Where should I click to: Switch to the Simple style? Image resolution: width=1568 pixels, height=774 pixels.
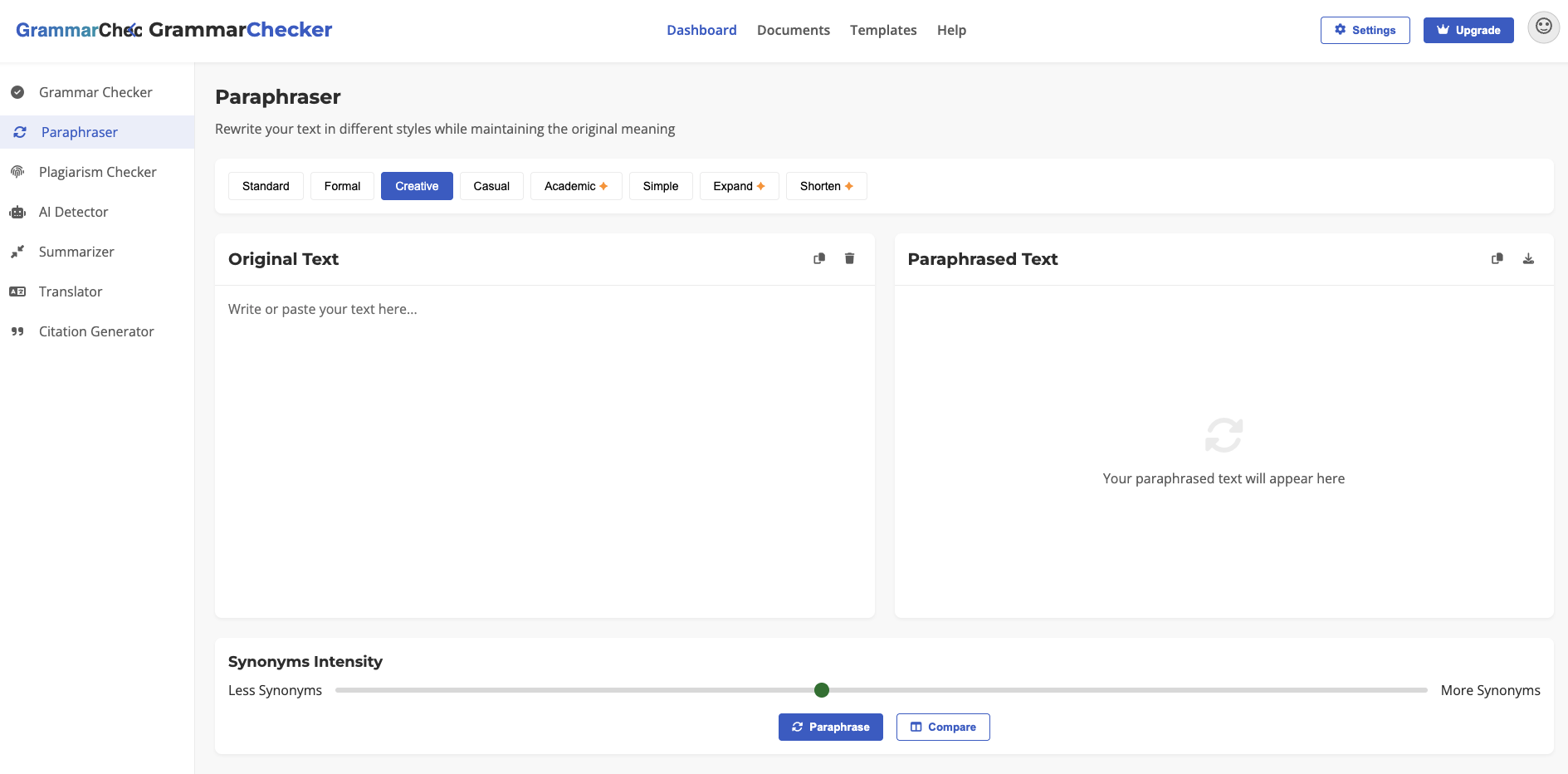[x=661, y=186]
